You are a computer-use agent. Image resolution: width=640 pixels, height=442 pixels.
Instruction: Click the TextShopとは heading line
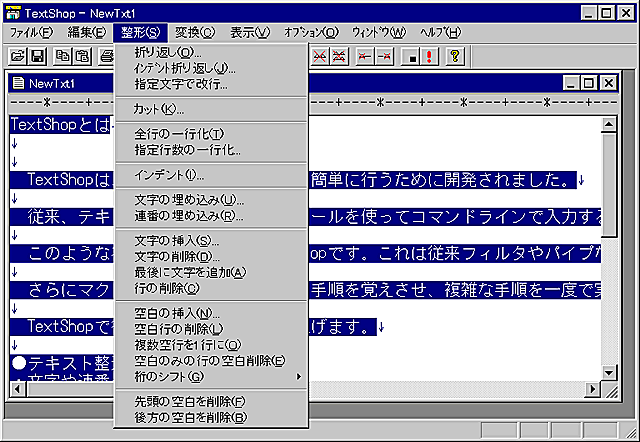[60, 125]
